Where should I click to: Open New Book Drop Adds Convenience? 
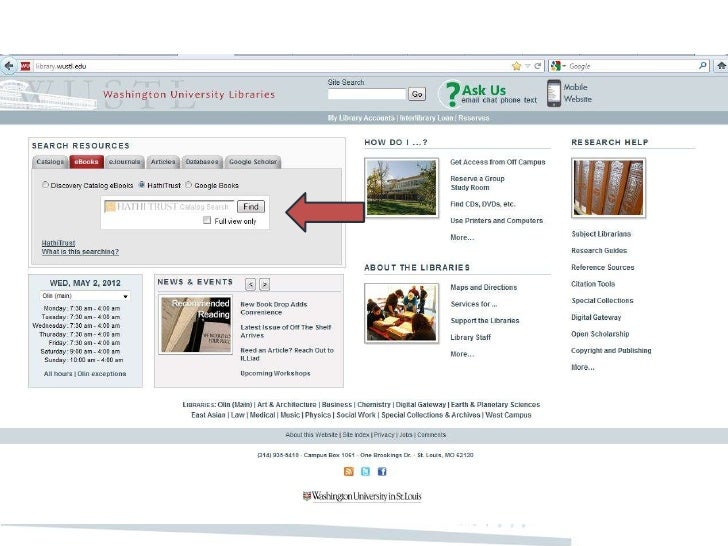[274, 308]
